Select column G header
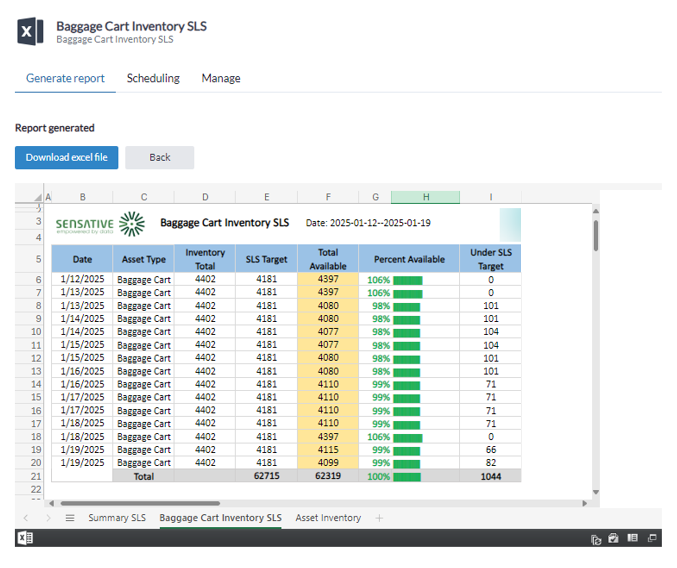The height and width of the screenshot is (568, 677). pos(375,197)
